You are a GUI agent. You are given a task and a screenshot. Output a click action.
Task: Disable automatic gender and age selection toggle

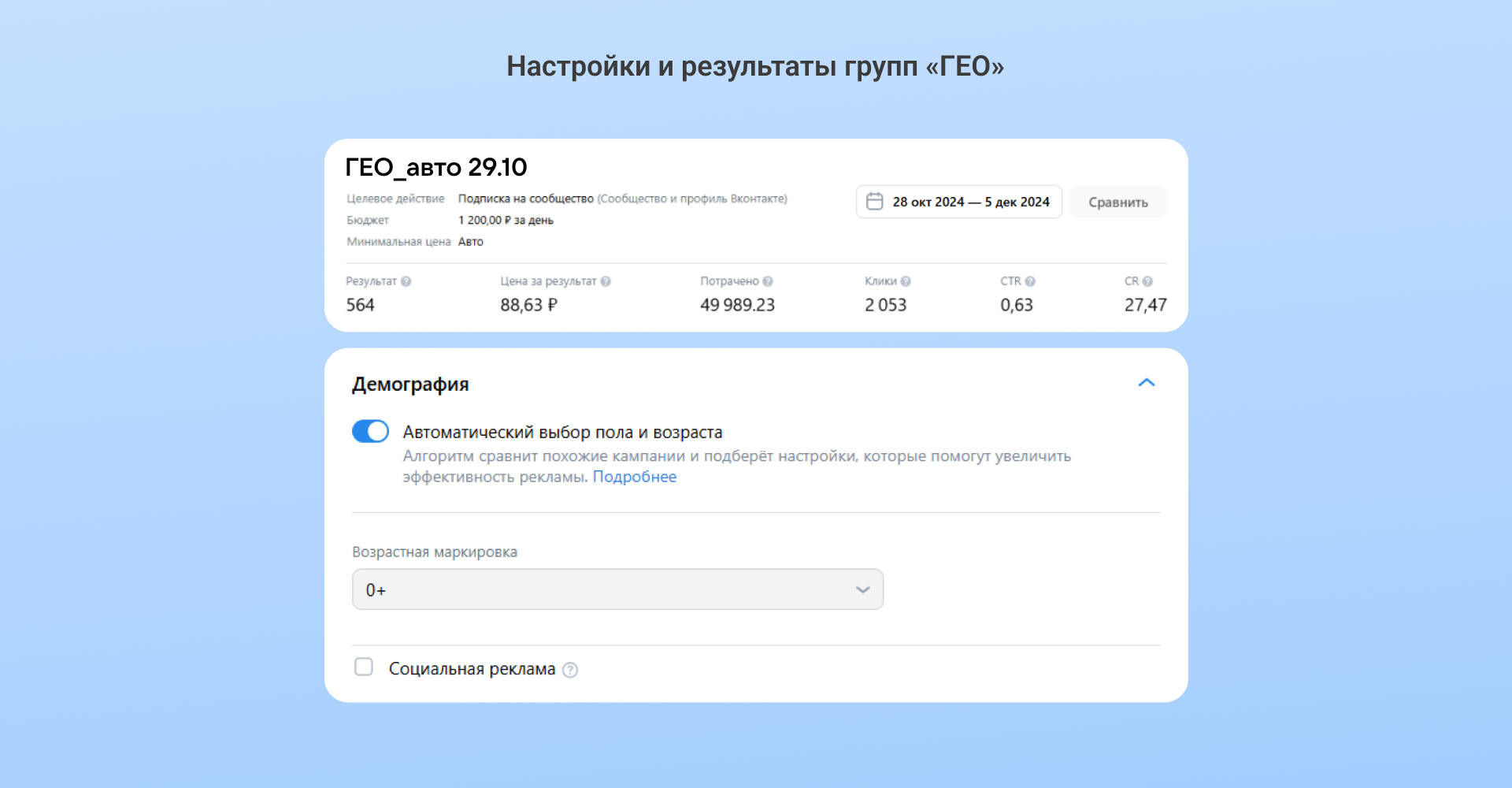coord(370,432)
